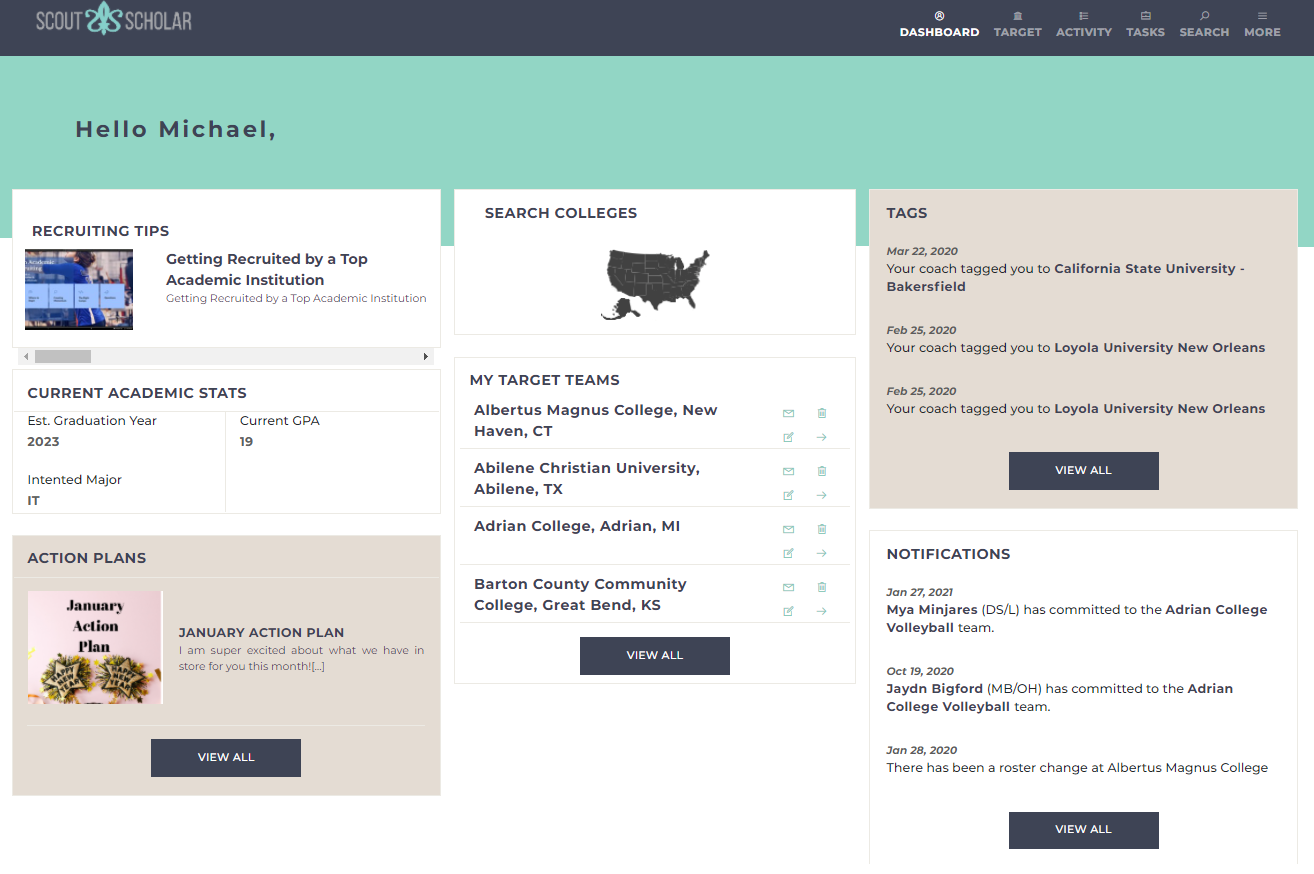Email Barton County Community College via envelope icon

pyautogui.click(x=788, y=587)
